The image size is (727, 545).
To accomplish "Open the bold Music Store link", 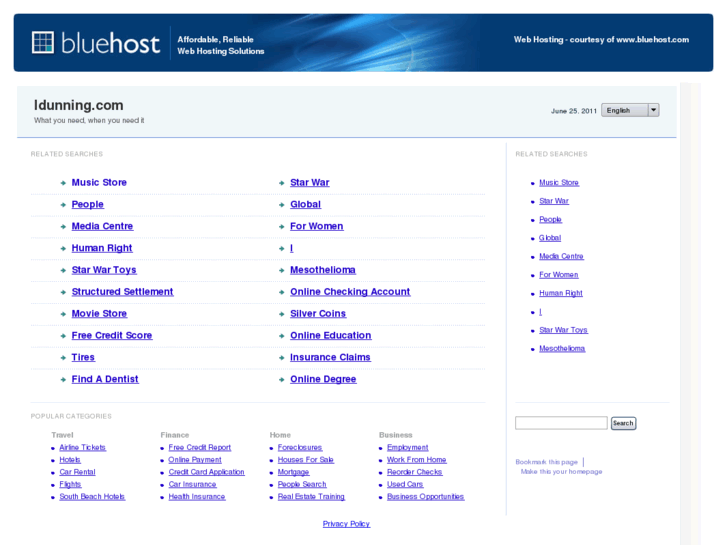I will point(99,183).
